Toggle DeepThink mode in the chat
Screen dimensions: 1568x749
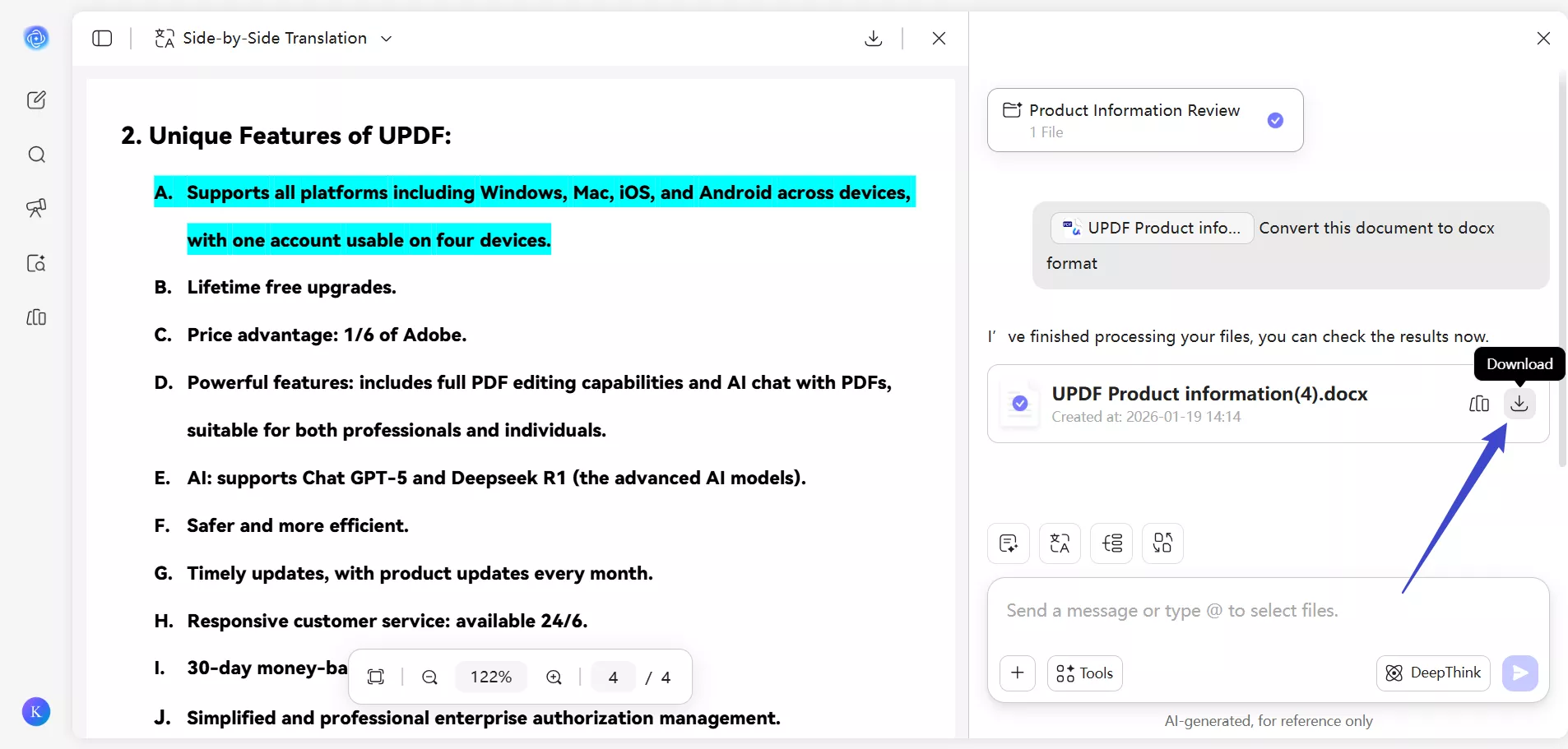coord(1432,673)
